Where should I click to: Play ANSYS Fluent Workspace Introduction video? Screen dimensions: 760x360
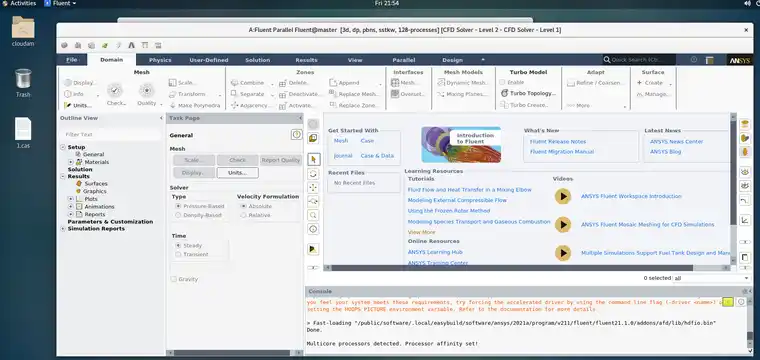(x=563, y=196)
